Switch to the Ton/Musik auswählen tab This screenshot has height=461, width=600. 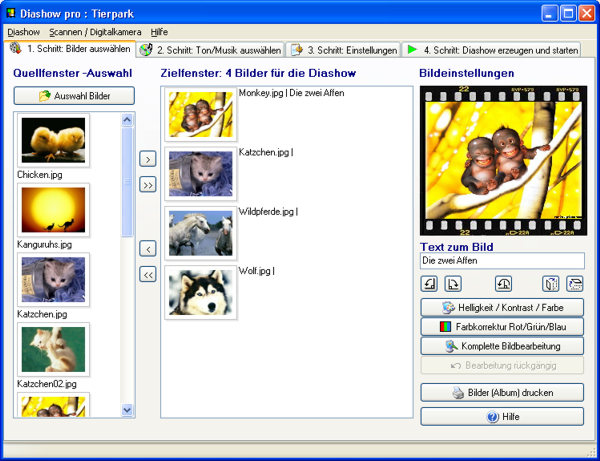click(211, 49)
